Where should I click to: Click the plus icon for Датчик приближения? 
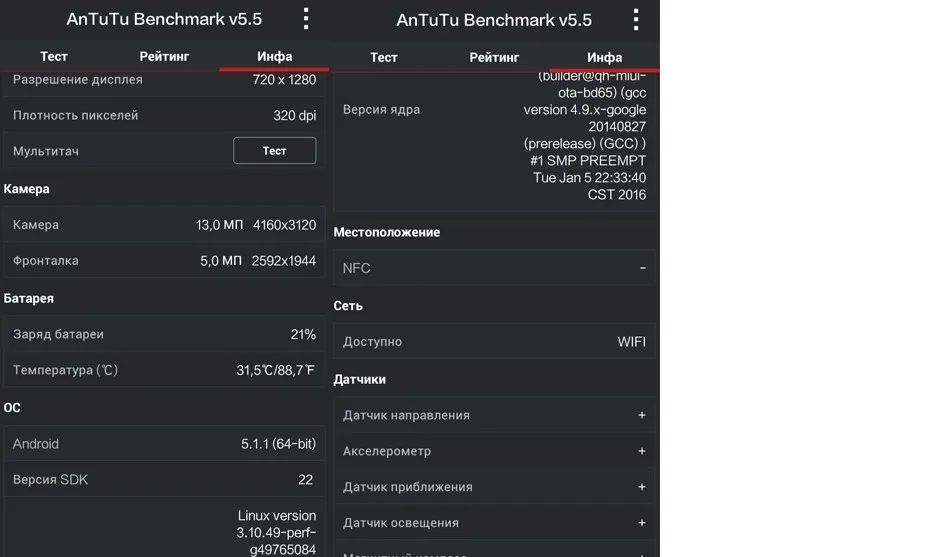[641, 487]
